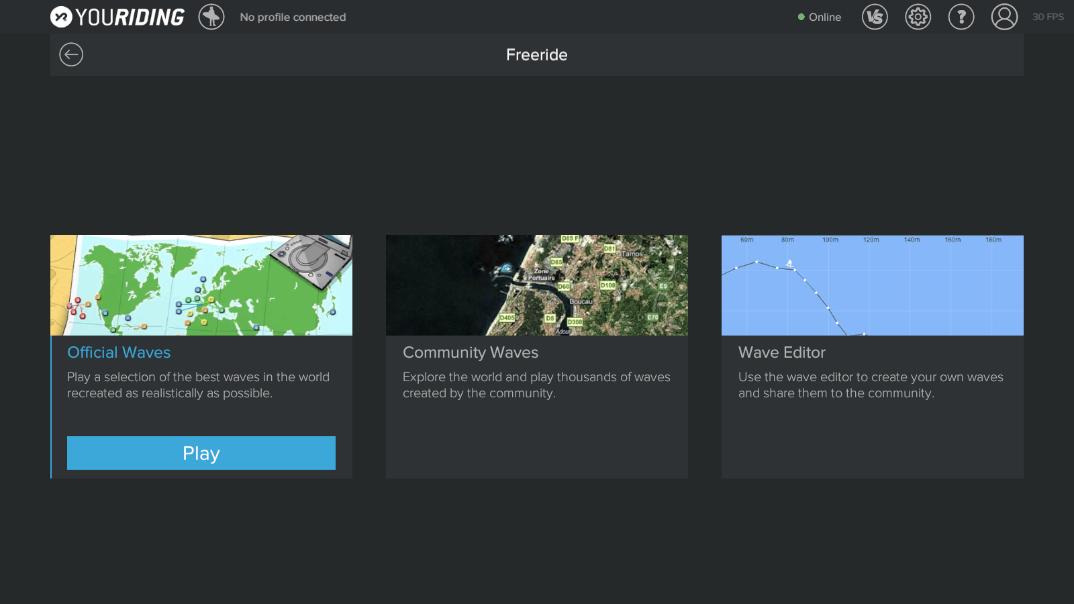Click the YouRiding logo in the header
Screen dimensions: 1074x604
tap(117, 17)
